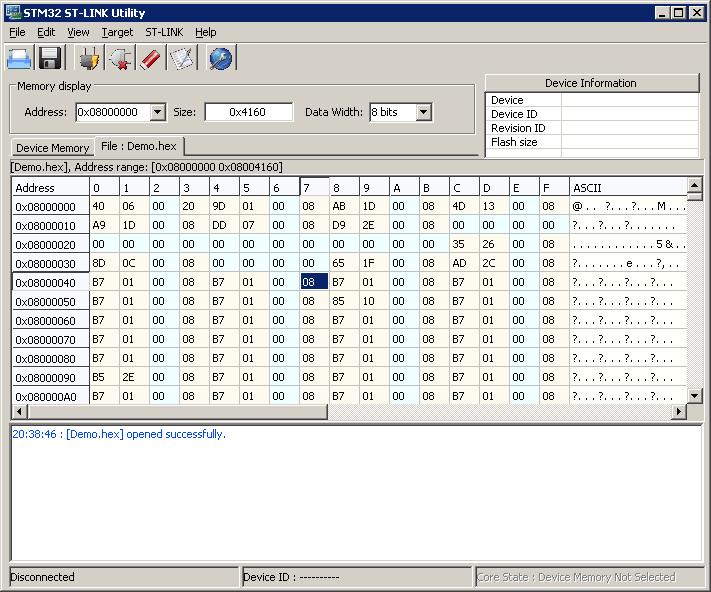Click the application icon in title bar
The height and width of the screenshot is (592, 711).
point(13,12)
